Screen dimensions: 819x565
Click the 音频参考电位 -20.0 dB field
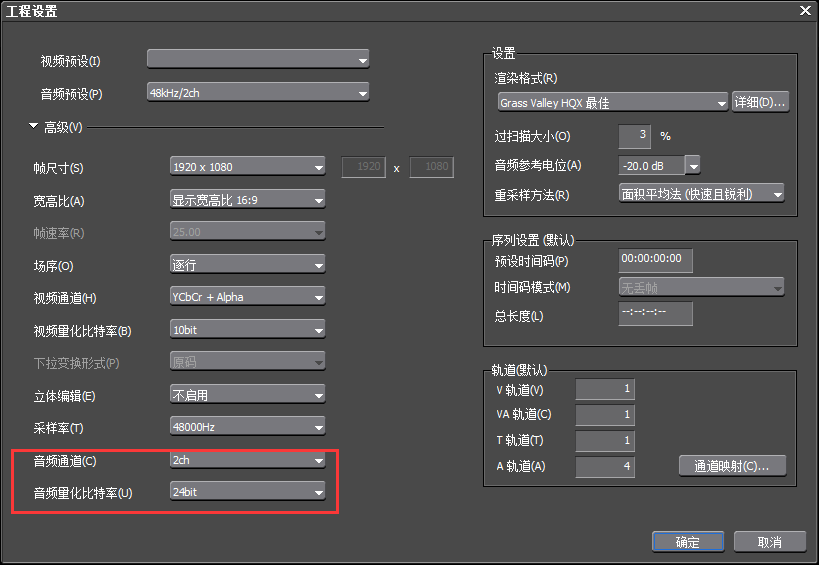coord(651,166)
